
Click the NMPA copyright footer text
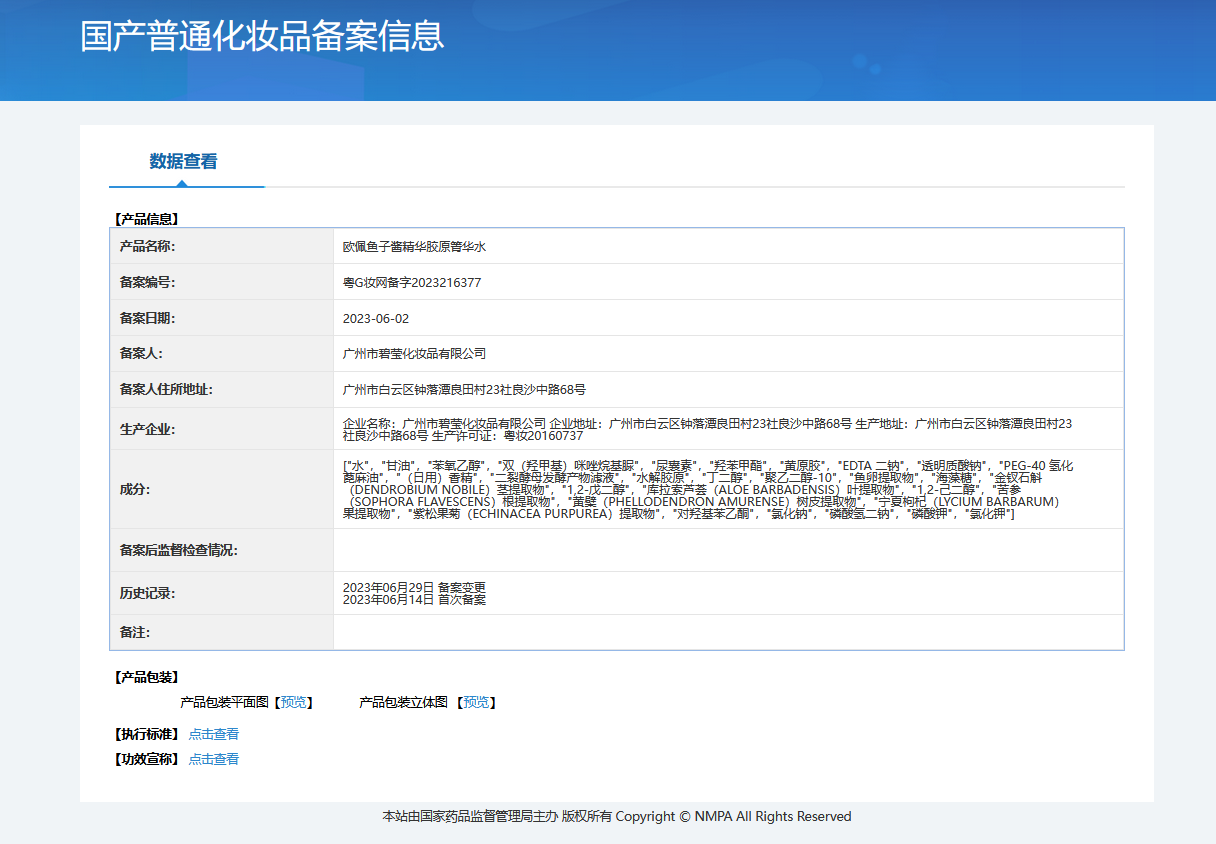pos(616,817)
